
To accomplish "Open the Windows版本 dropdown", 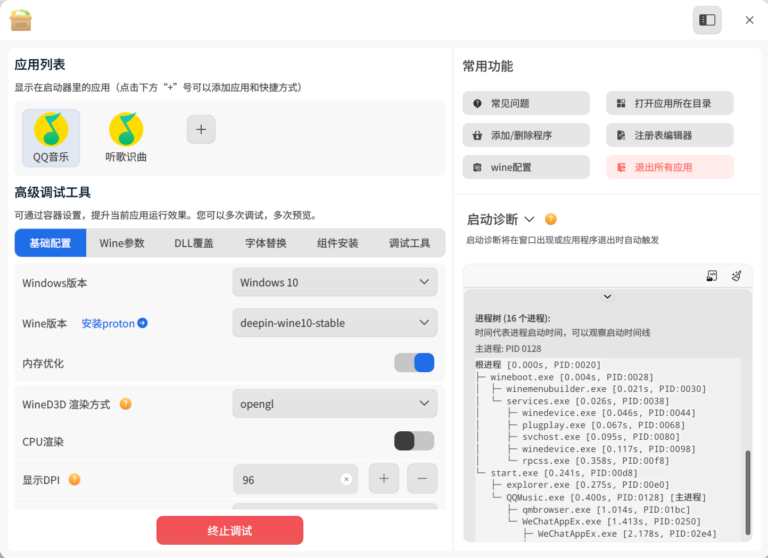I will pyautogui.click(x=335, y=282).
